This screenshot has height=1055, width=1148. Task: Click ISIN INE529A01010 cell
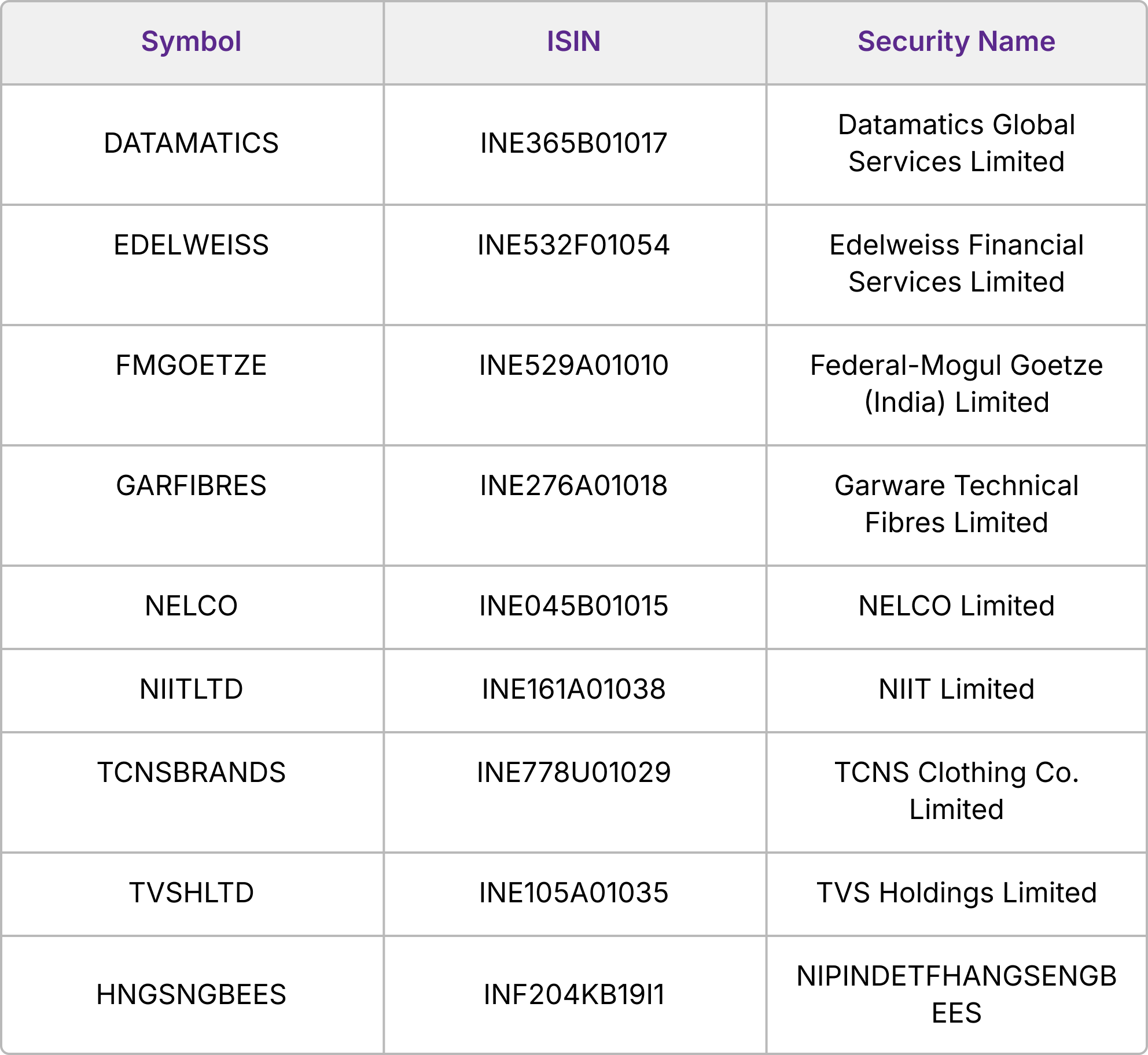pyautogui.click(x=573, y=366)
